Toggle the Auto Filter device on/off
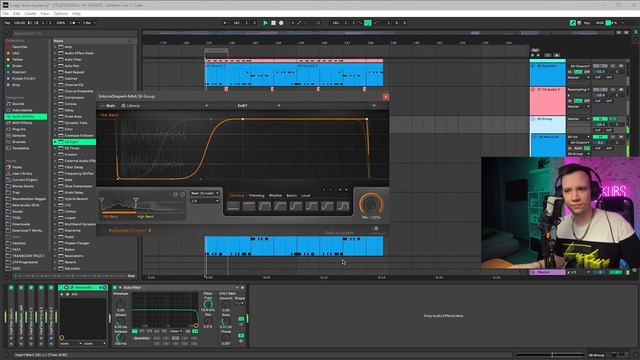Viewport: 640px width, 360px height. 115,288
